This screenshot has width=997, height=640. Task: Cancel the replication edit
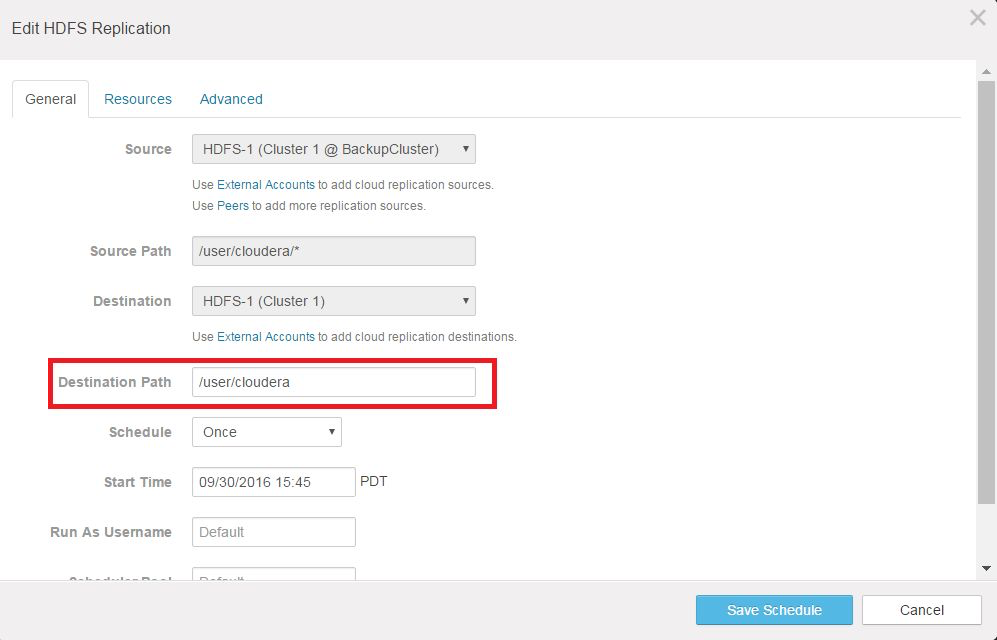[921, 610]
